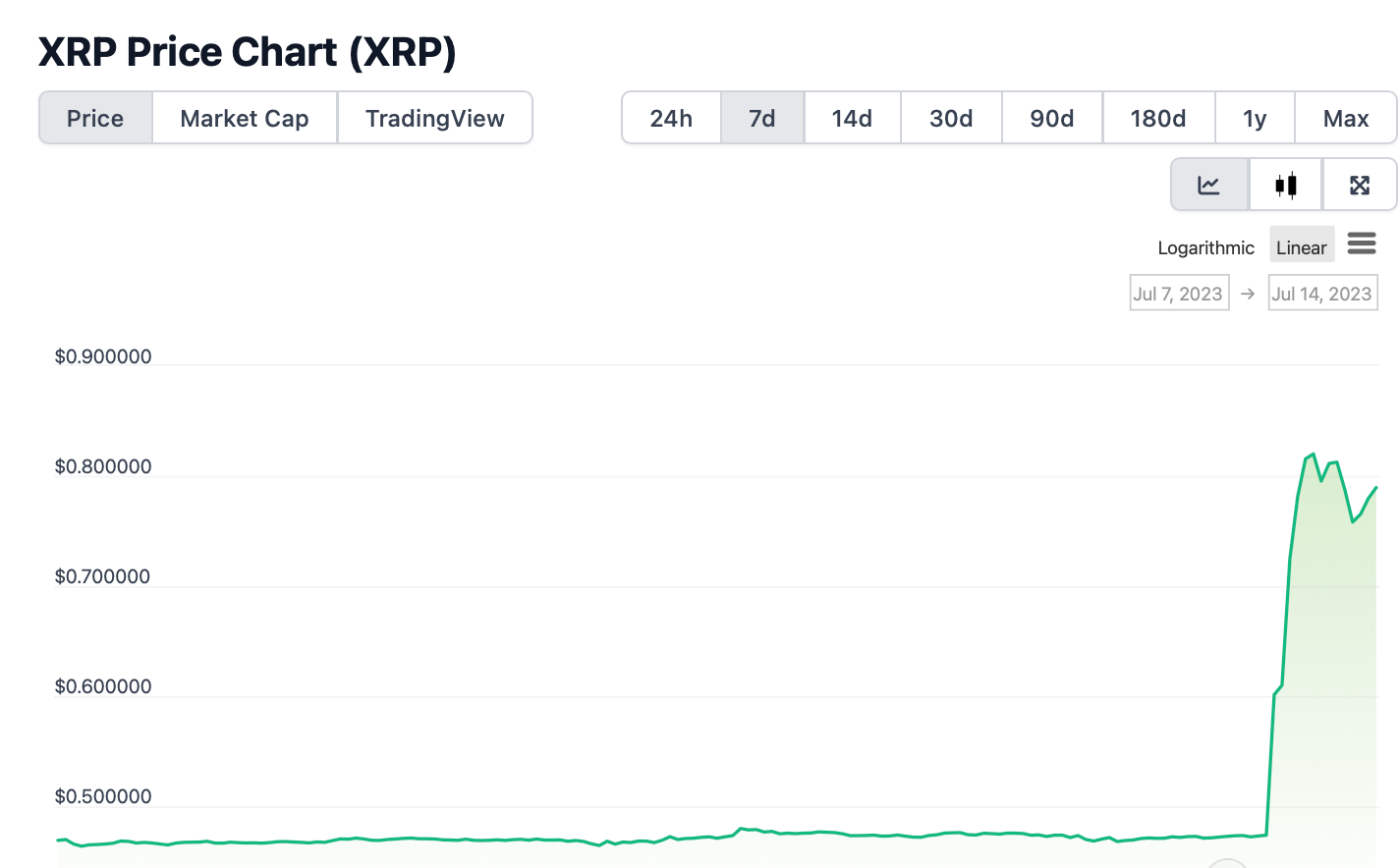Click the $0.900000 axis label
This screenshot has height=868, width=1399.
(103, 356)
